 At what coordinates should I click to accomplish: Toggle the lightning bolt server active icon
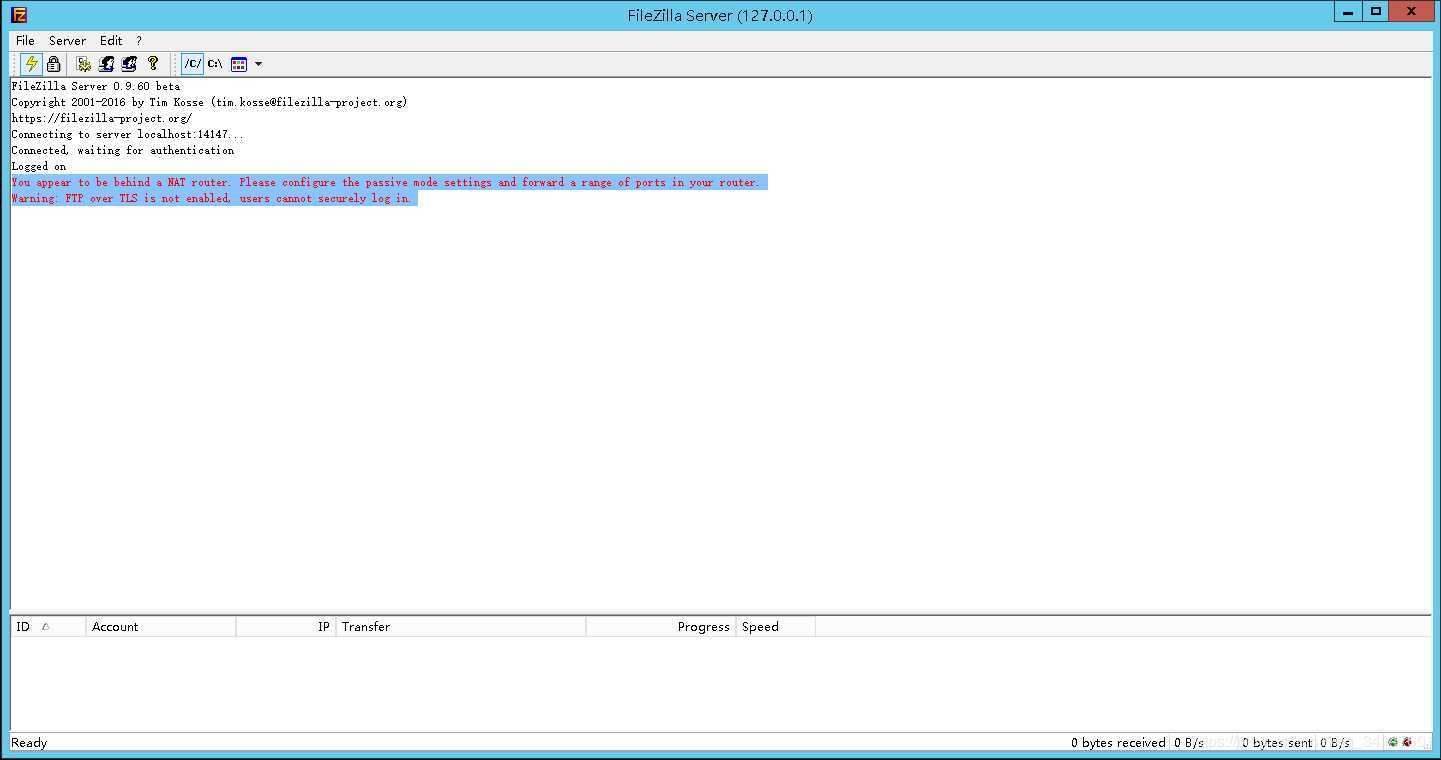point(31,64)
